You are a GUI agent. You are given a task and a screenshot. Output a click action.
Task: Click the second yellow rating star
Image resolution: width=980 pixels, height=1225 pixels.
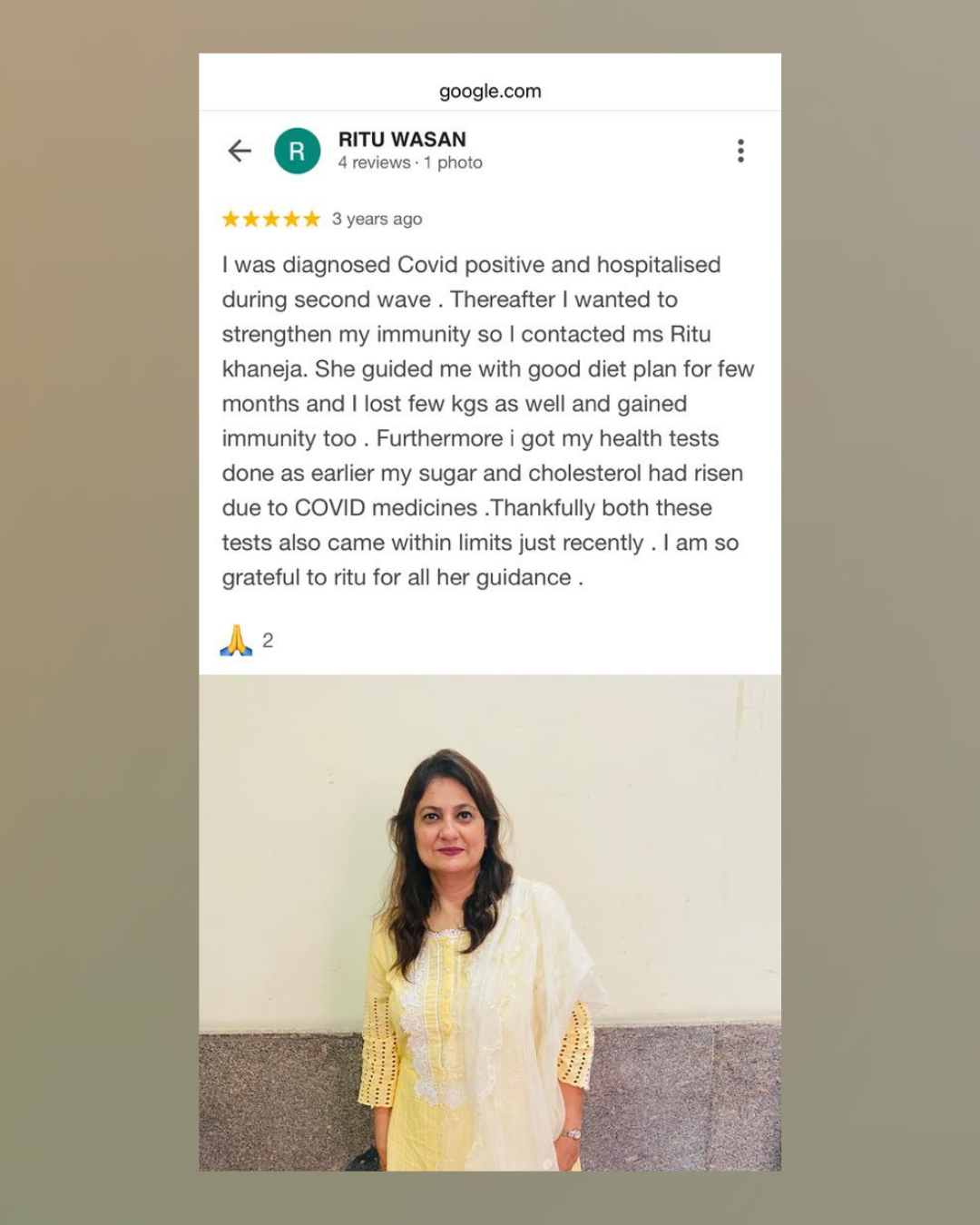pos(251,219)
